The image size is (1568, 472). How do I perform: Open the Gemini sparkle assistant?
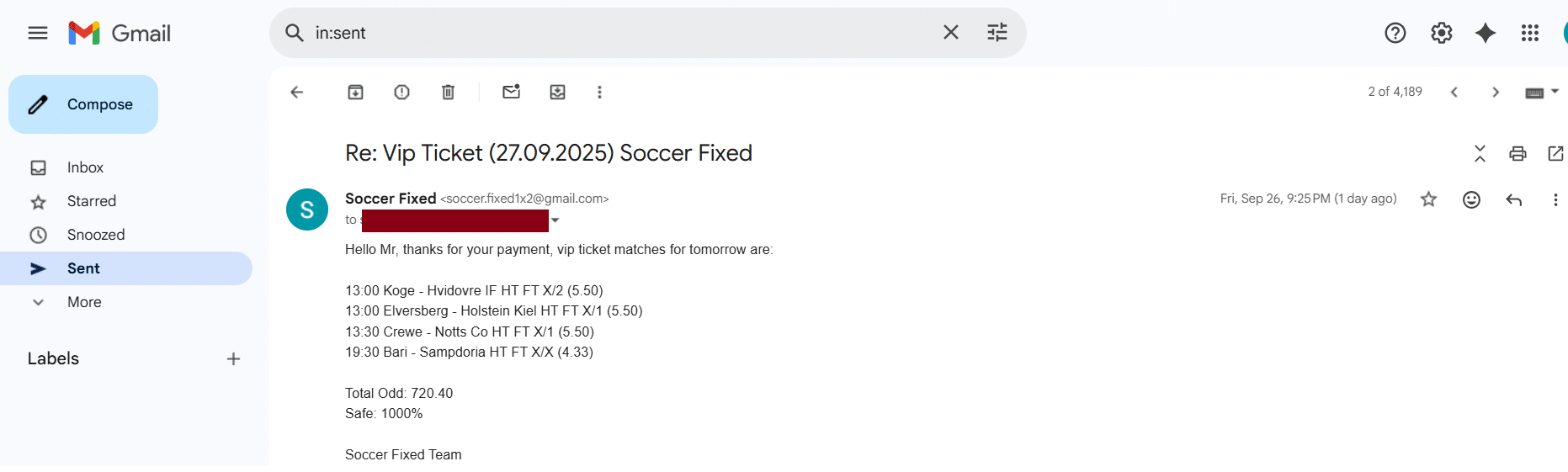point(1486,33)
